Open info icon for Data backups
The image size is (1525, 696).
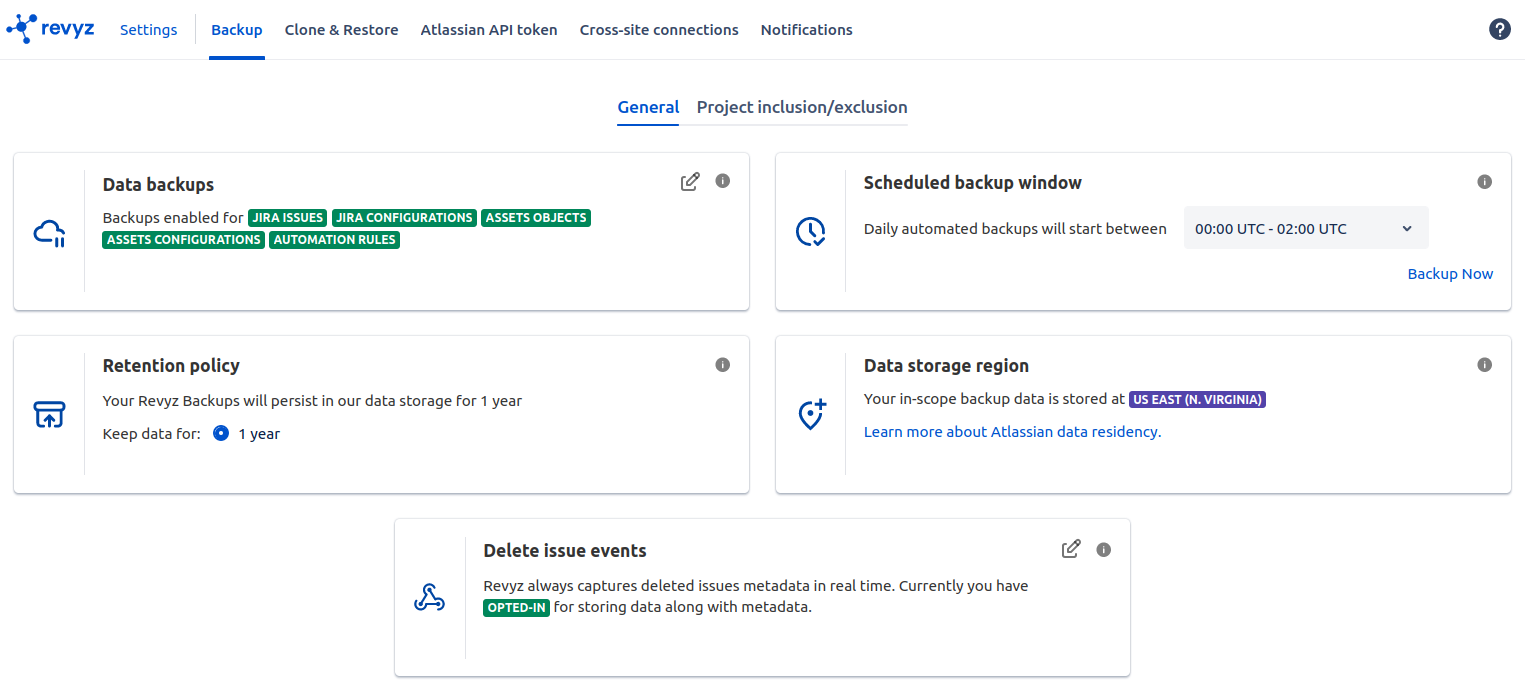click(x=723, y=181)
